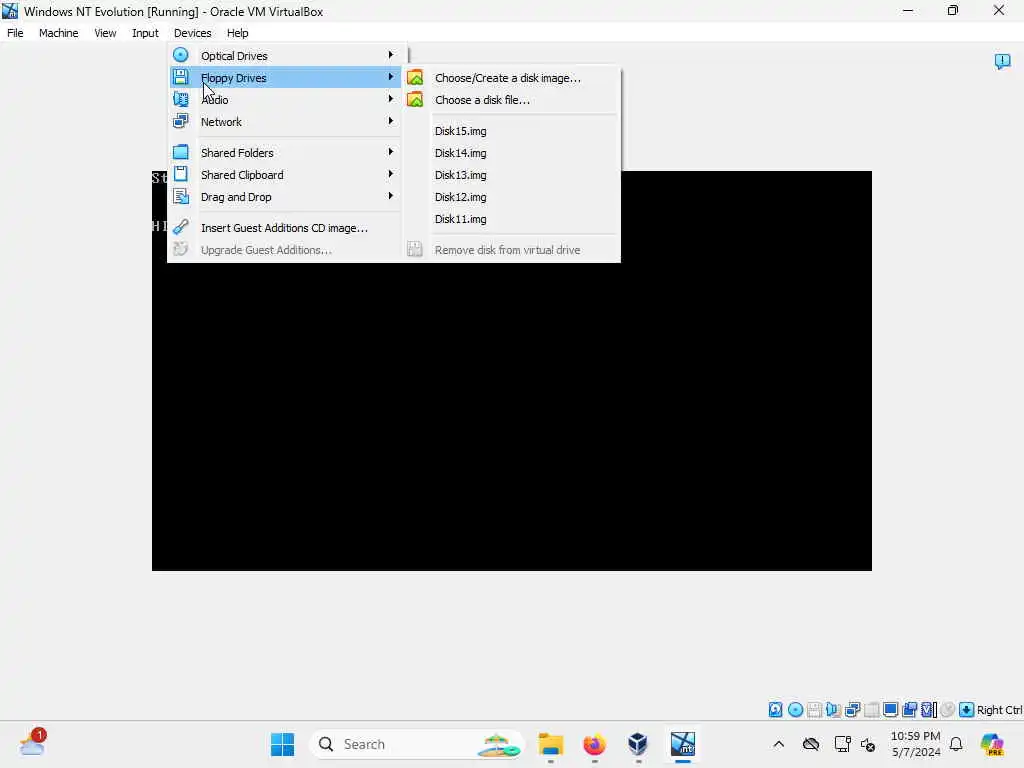Image resolution: width=1024 pixels, height=768 pixels.
Task: Click the Shared Clipboard icon in Devices menu
Action: tap(181, 174)
